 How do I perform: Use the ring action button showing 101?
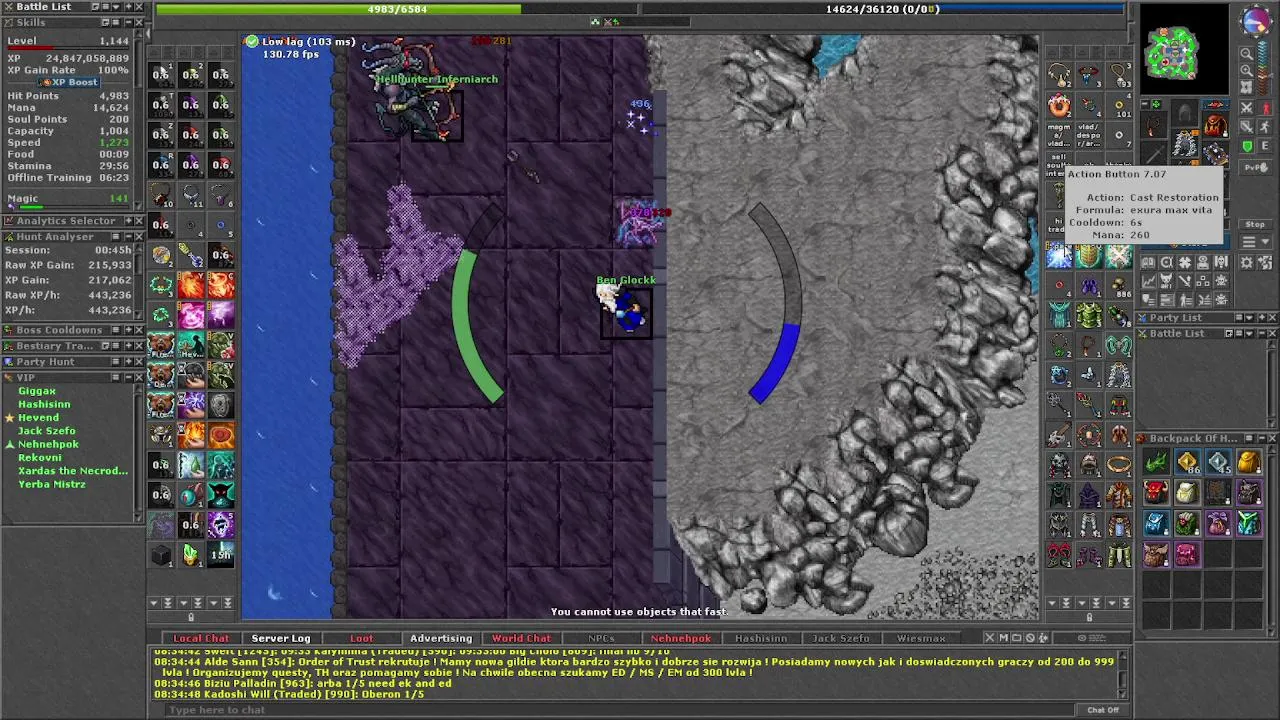pyautogui.click(x=1119, y=105)
